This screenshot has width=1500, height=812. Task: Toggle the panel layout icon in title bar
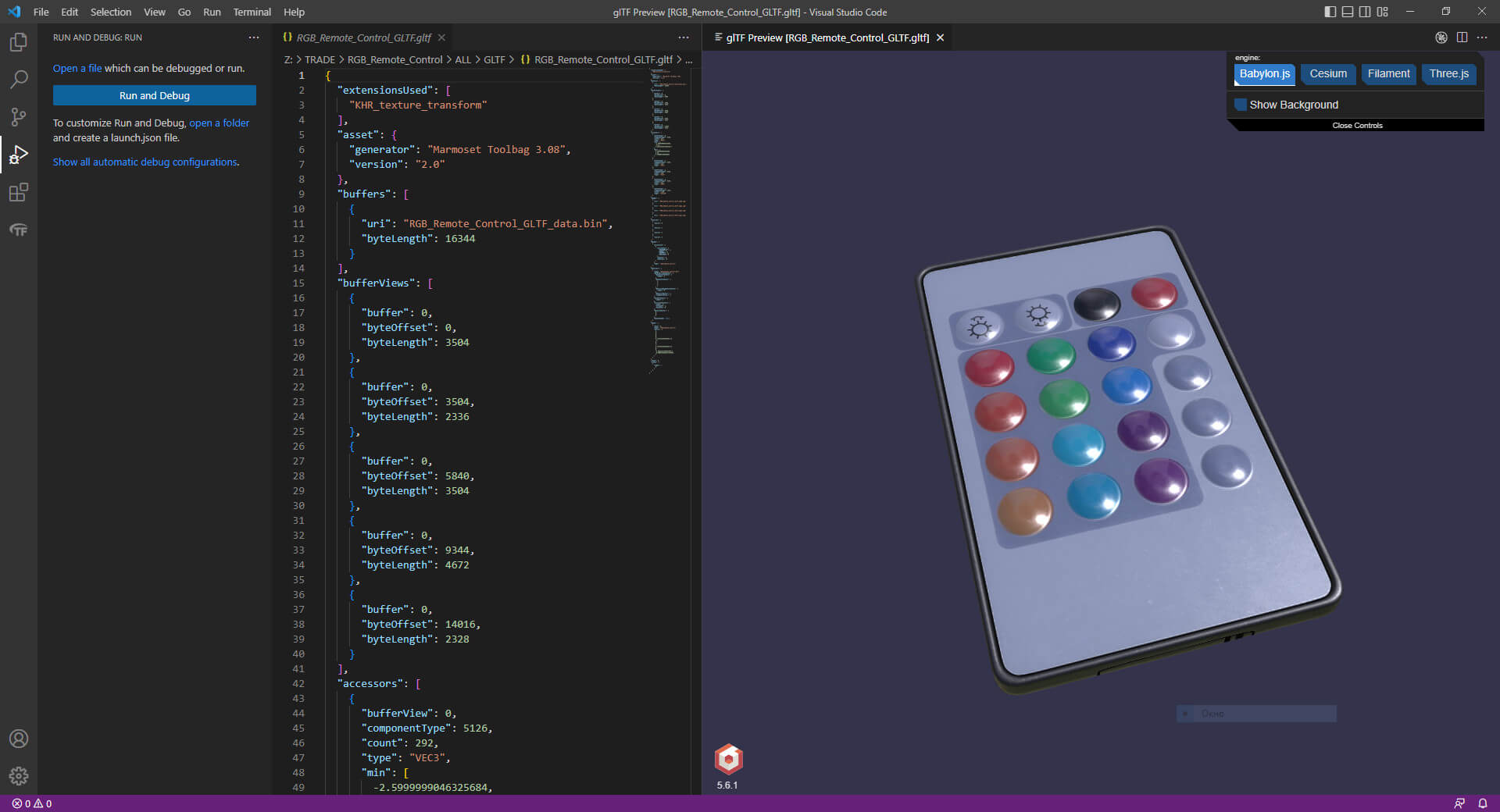(1348, 12)
